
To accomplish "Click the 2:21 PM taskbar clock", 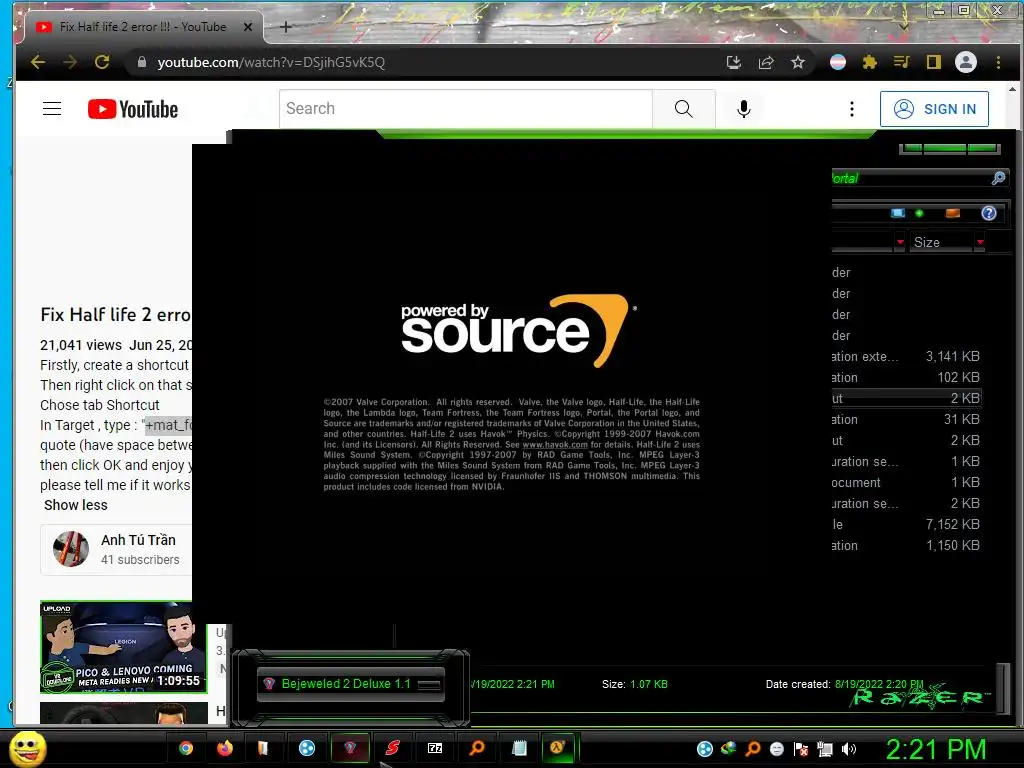I will 935,749.
